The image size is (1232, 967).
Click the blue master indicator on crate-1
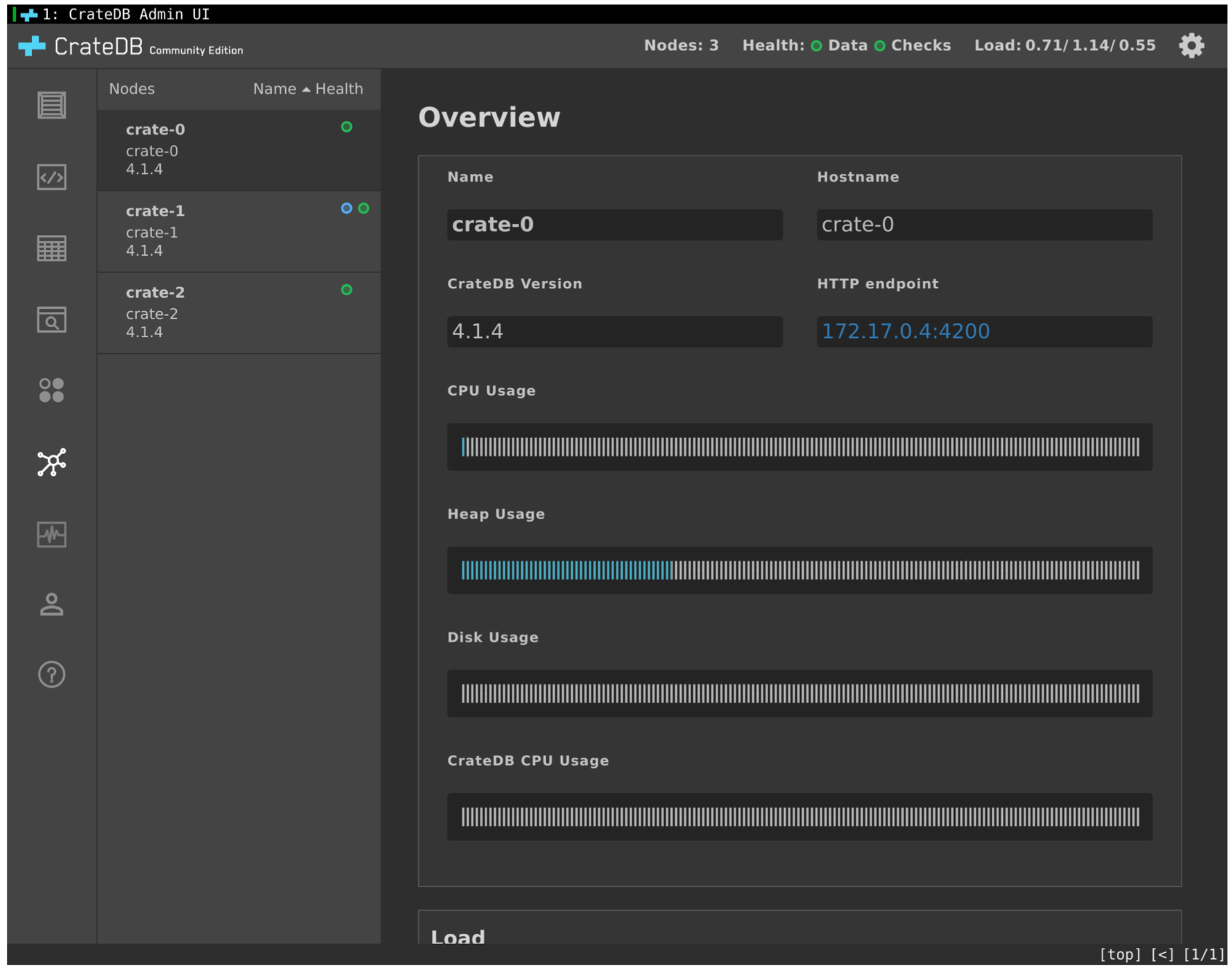click(346, 208)
